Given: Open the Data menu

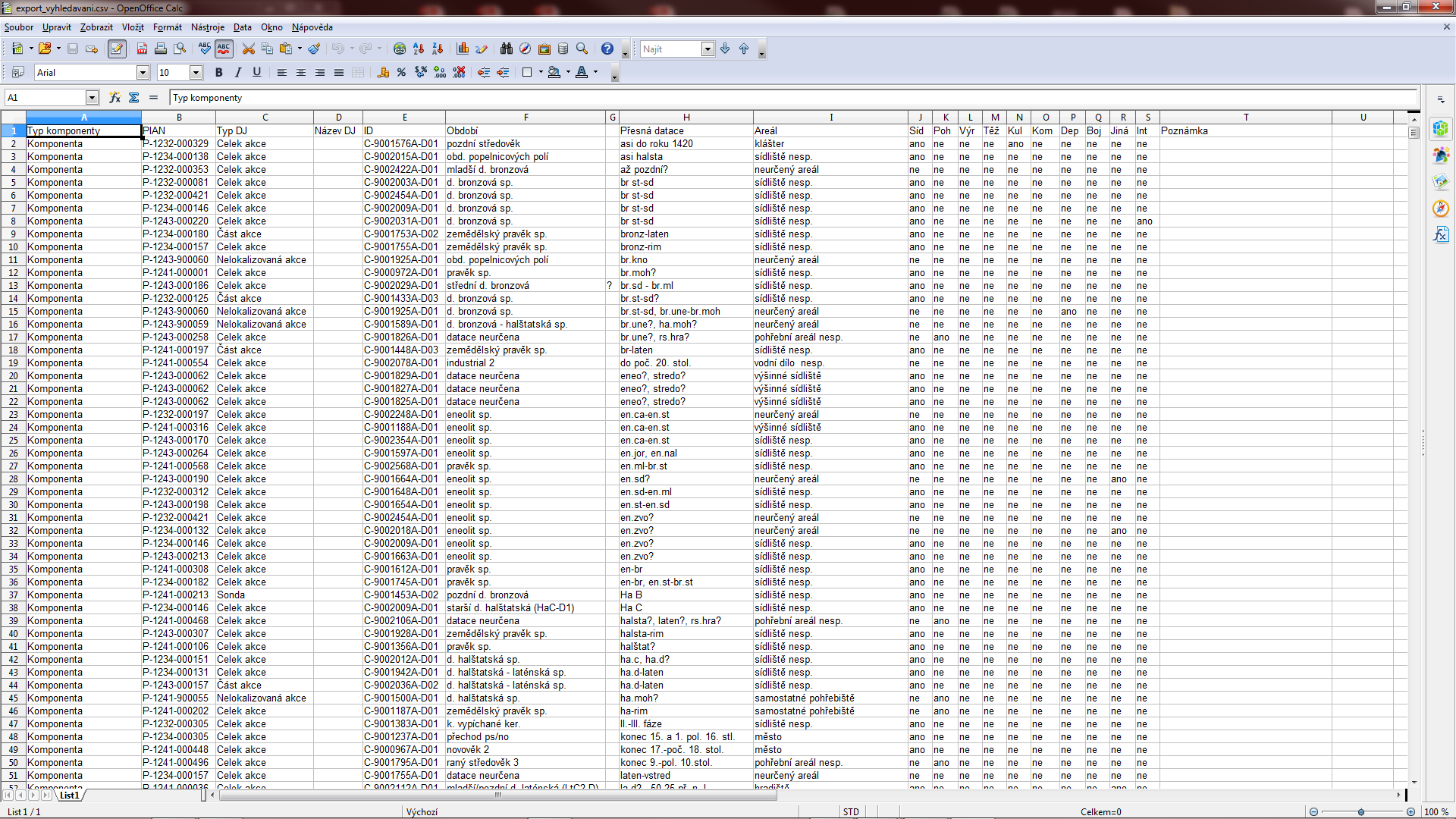Looking at the screenshot, I should (243, 27).
